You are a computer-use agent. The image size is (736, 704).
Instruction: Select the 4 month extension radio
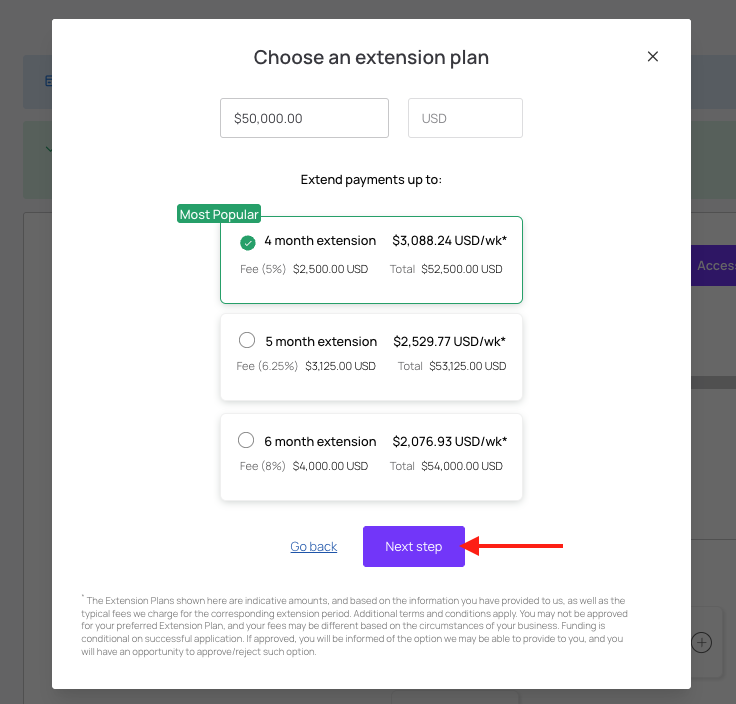click(x=247, y=243)
